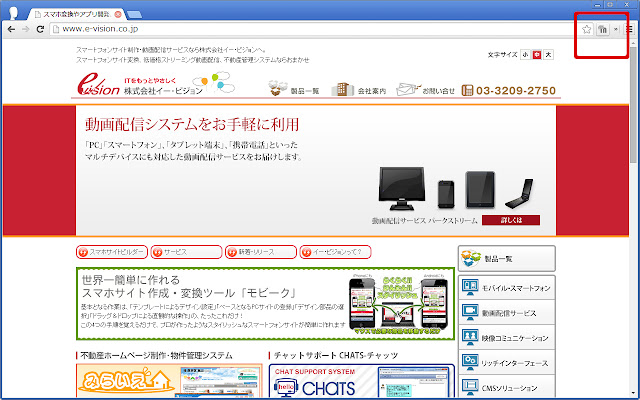Click the Chrome profile avatar icon
The image size is (640, 400).
(13, 13)
